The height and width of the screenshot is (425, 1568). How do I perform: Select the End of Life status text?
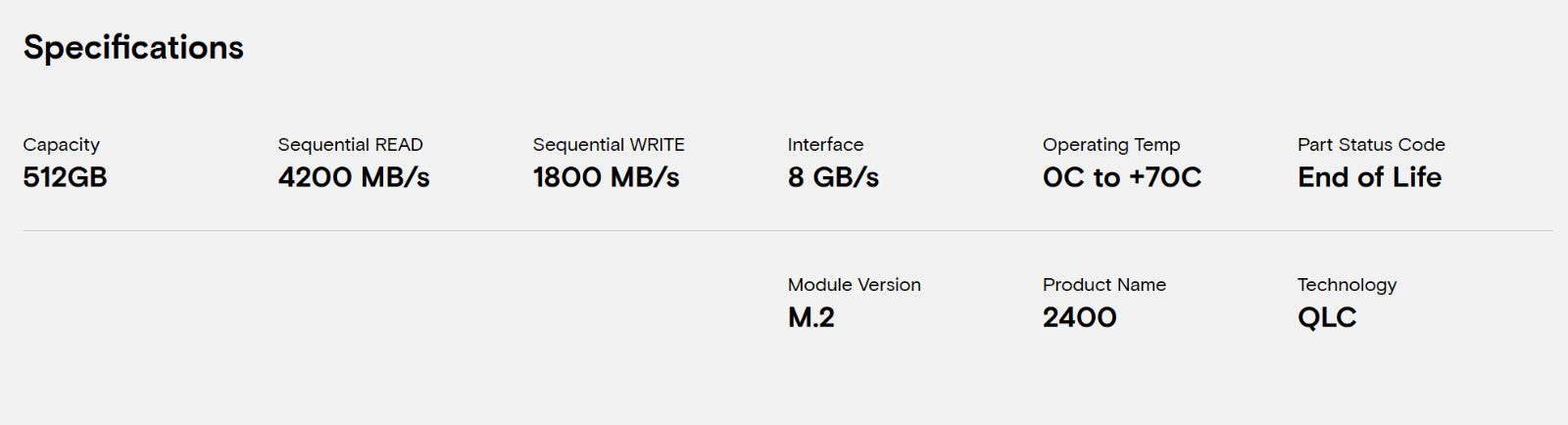[1369, 177]
